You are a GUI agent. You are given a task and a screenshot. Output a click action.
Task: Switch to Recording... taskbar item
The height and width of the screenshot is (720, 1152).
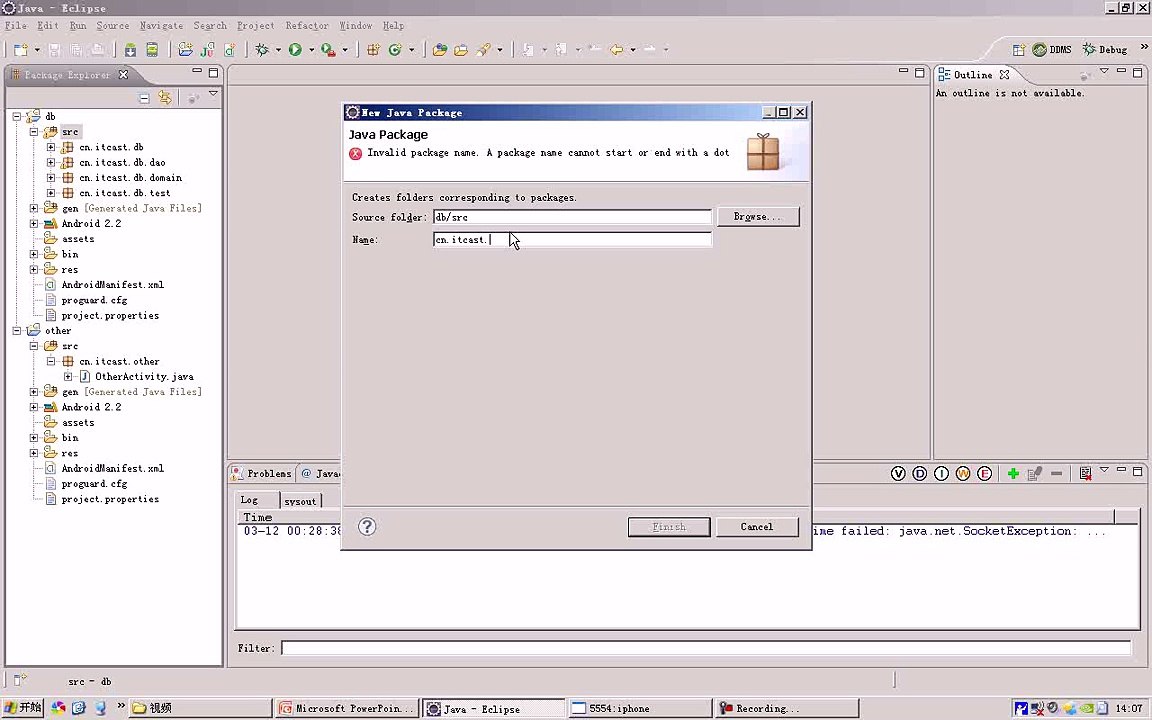click(x=786, y=709)
